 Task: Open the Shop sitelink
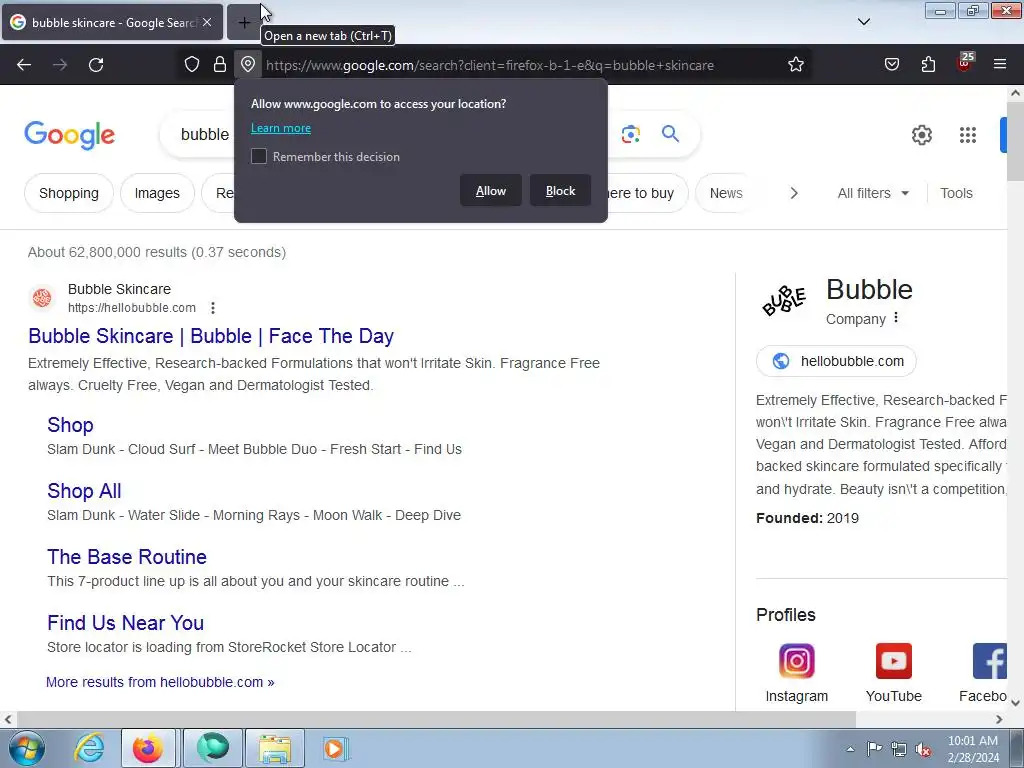click(70, 425)
